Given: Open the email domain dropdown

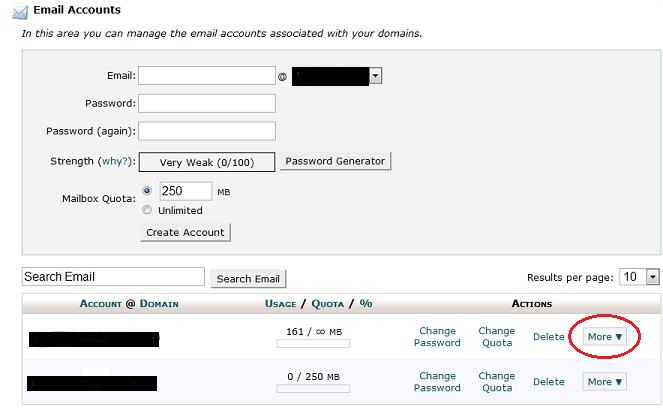Looking at the screenshot, I should tap(375, 75).
